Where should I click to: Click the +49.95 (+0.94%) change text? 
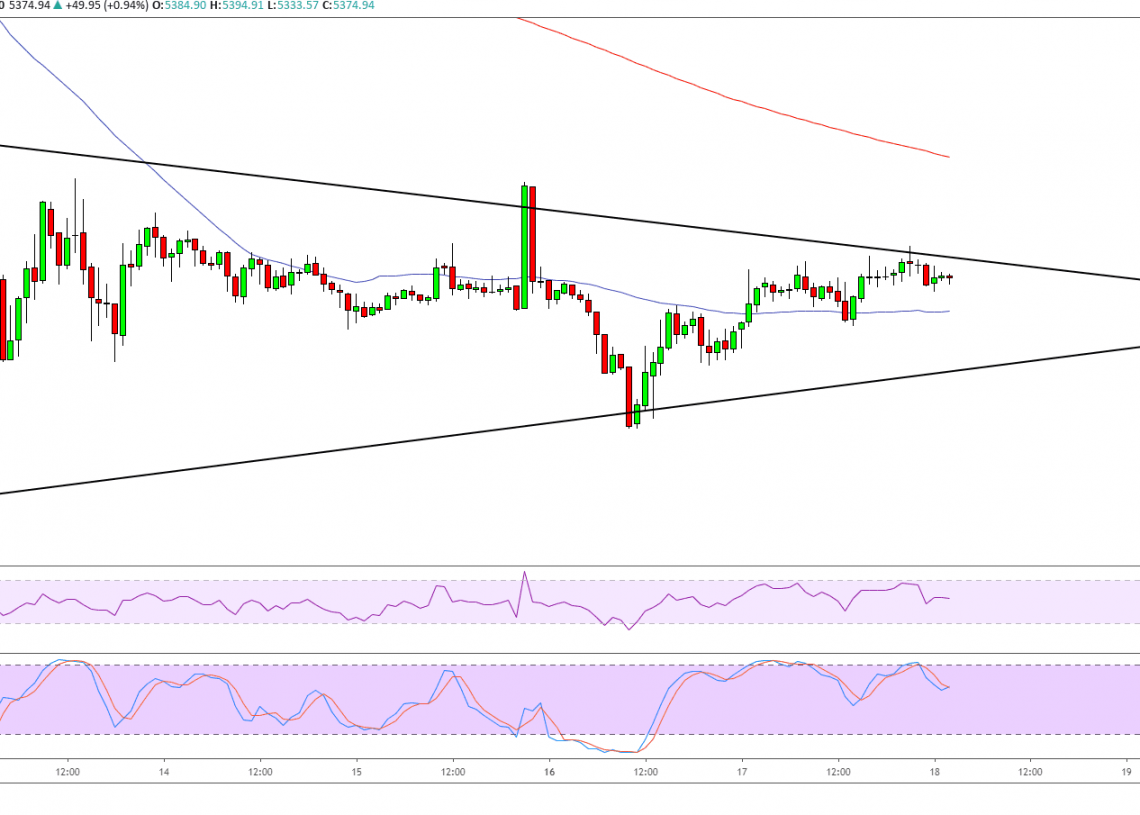tap(94, 6)
